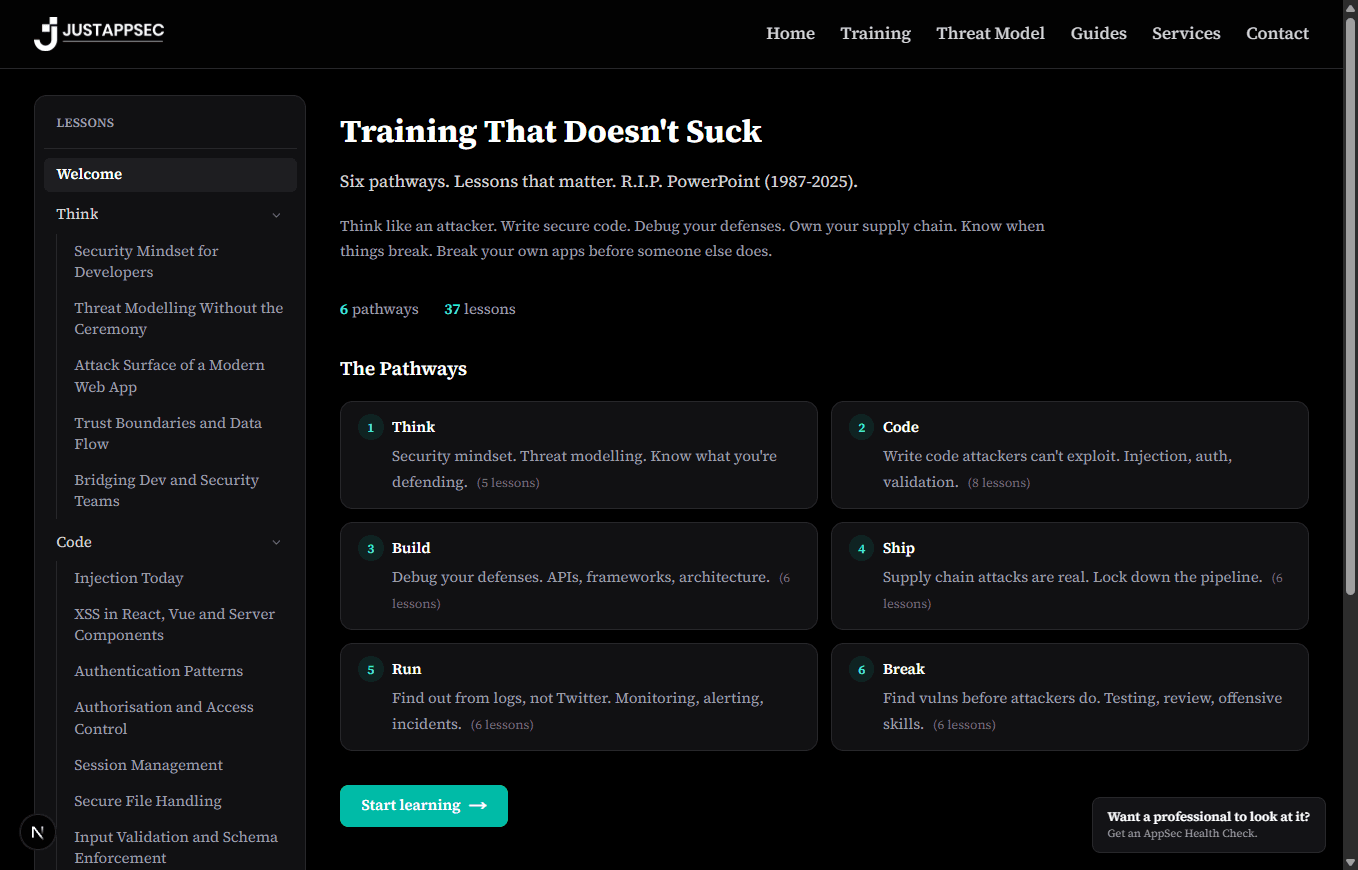This screenshot has height=870, width=1358.
Task: Open the Next.js dev tools badge
Action: click(38, 831)
